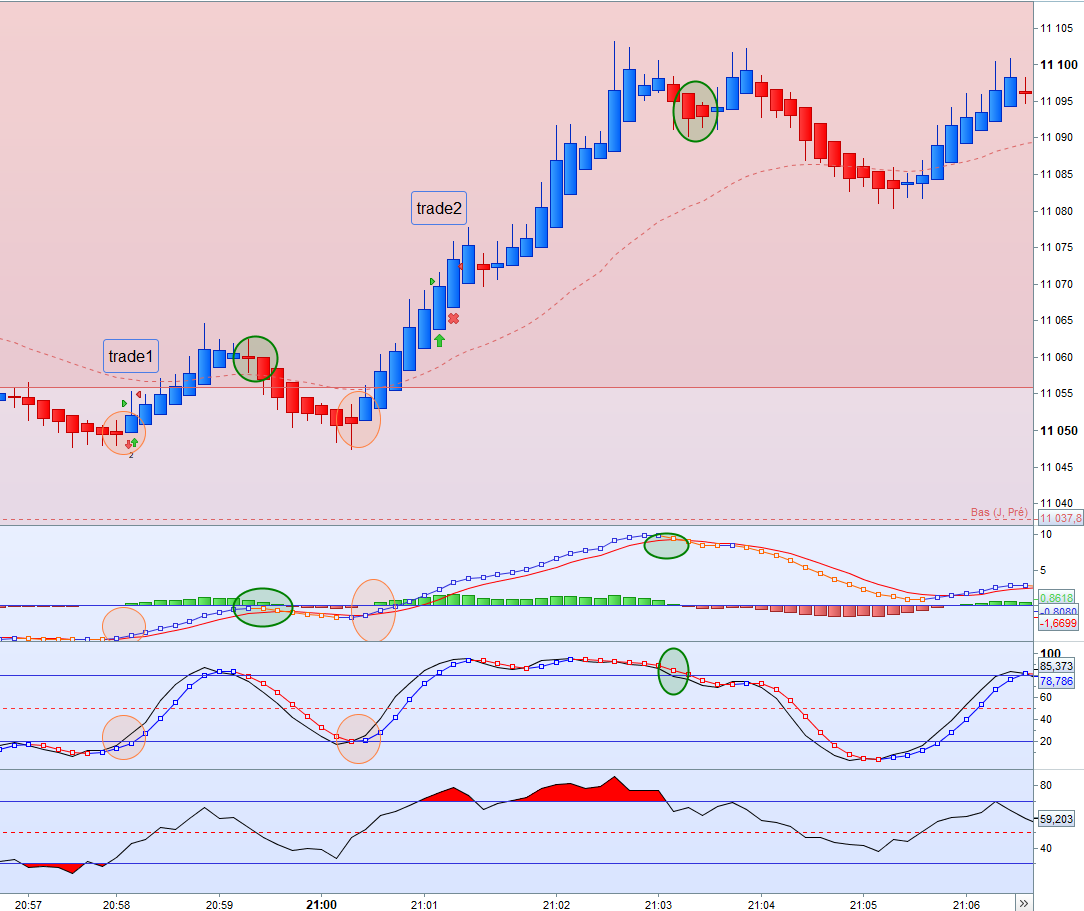Screen dimensions: 1084x911
Task: Click the 21:01 time axis label
Action: pyautogui.click(x=424, y=905)
